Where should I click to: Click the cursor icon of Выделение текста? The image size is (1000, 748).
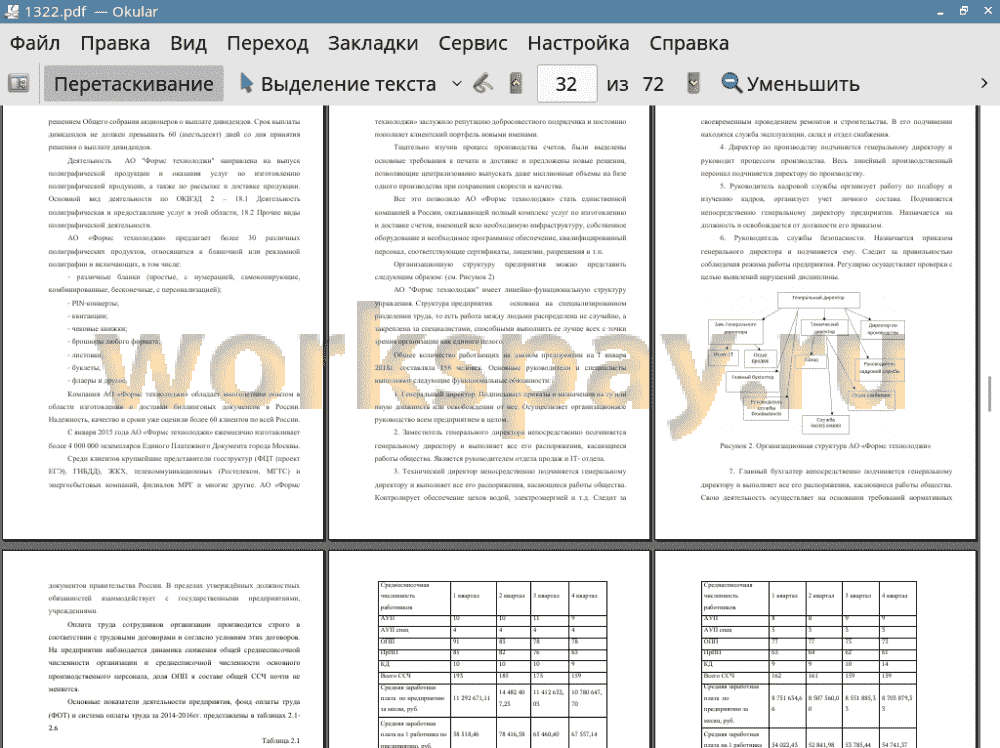[x=246, y=84]
